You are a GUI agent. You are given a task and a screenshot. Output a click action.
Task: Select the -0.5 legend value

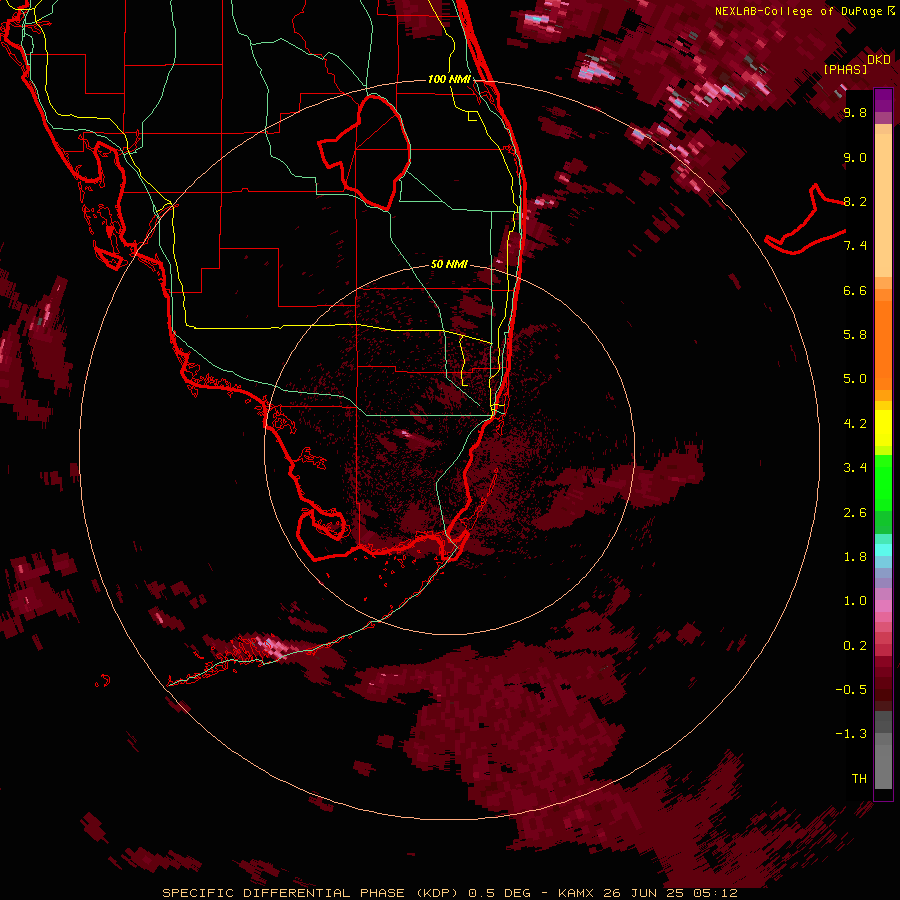(x=851, y=690)
